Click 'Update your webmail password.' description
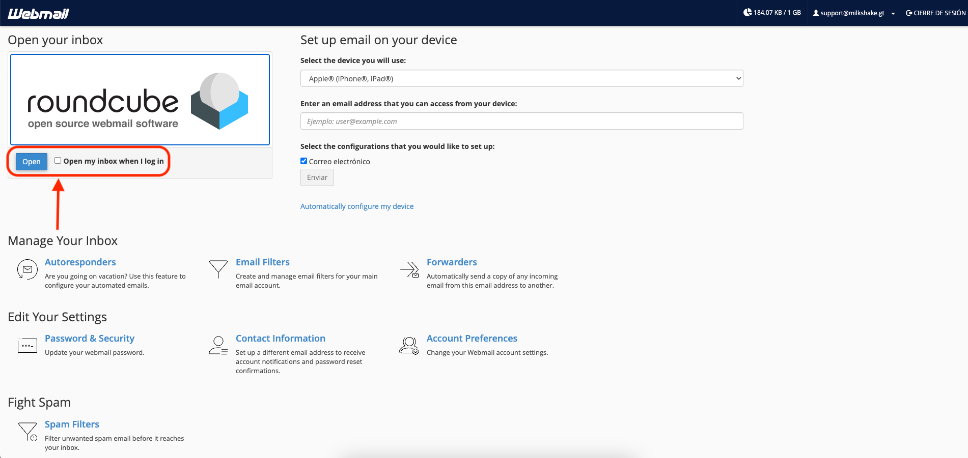968x458 pixels. 94,353
